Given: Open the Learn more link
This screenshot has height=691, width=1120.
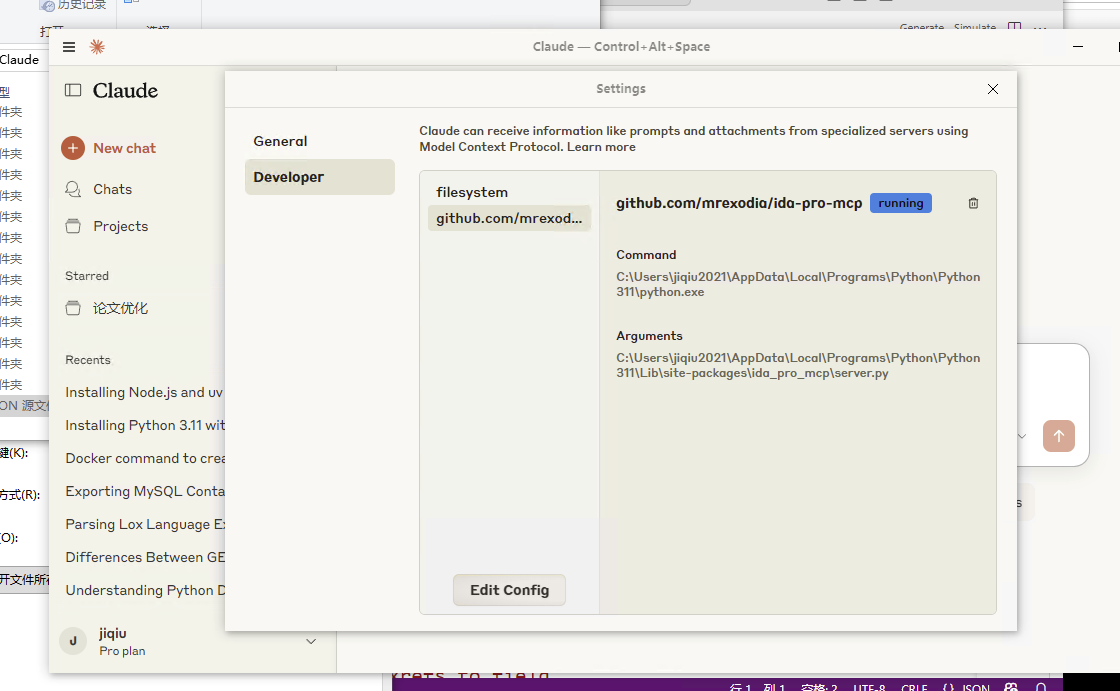Looking at the screenshot, I should tap(601, 146).
